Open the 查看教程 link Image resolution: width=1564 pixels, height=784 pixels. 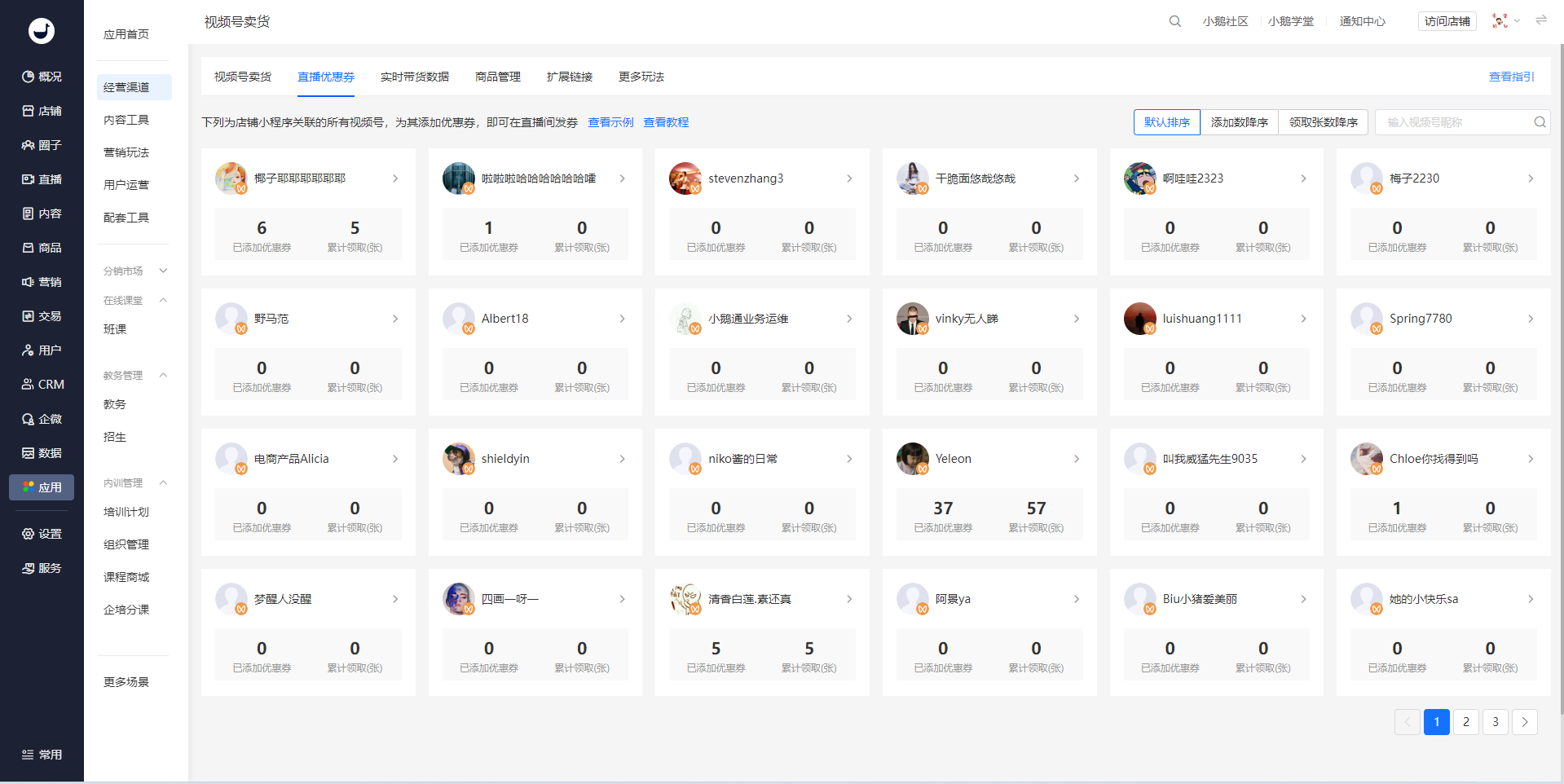pyautogui.click(x=666, y=122)
